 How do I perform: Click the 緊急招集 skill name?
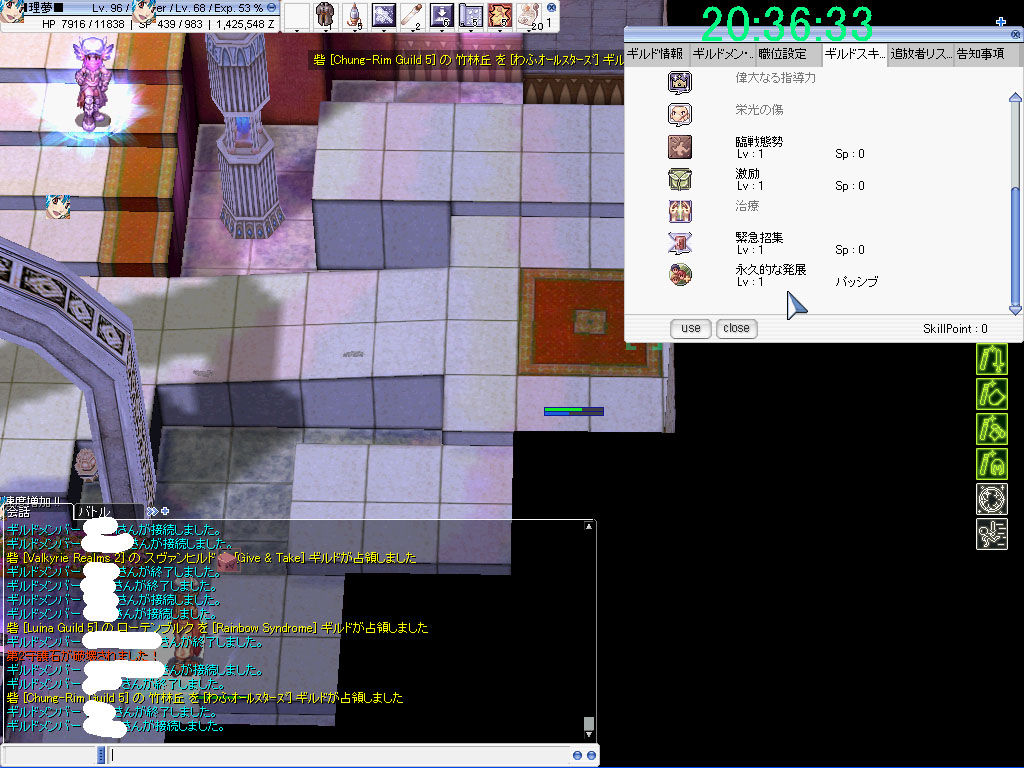tap(759, 237)
